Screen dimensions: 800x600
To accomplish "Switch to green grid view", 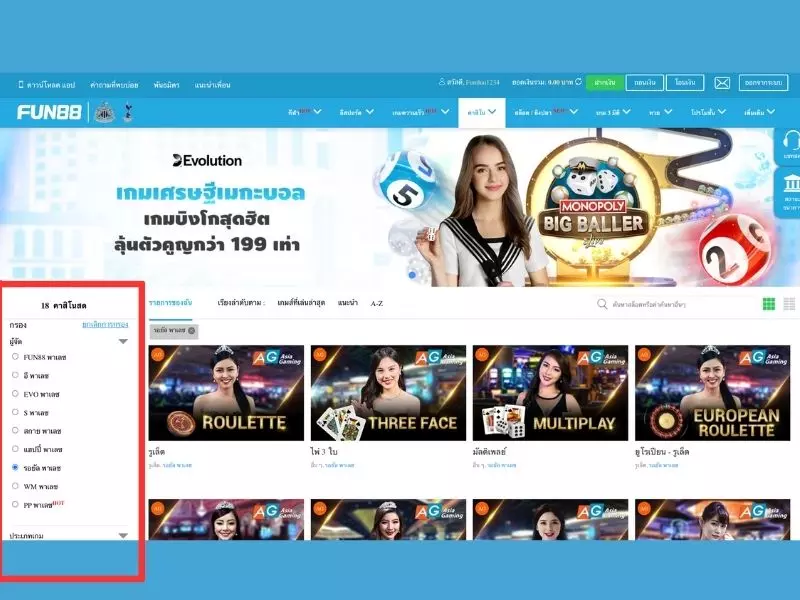I will click(769, 304).
